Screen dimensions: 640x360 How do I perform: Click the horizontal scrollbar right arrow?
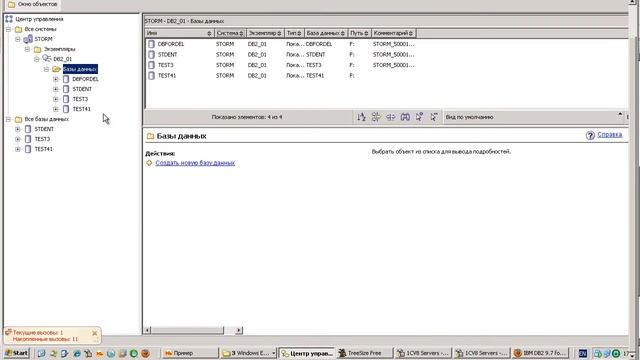pyautogui.click(x=239, y=330)
